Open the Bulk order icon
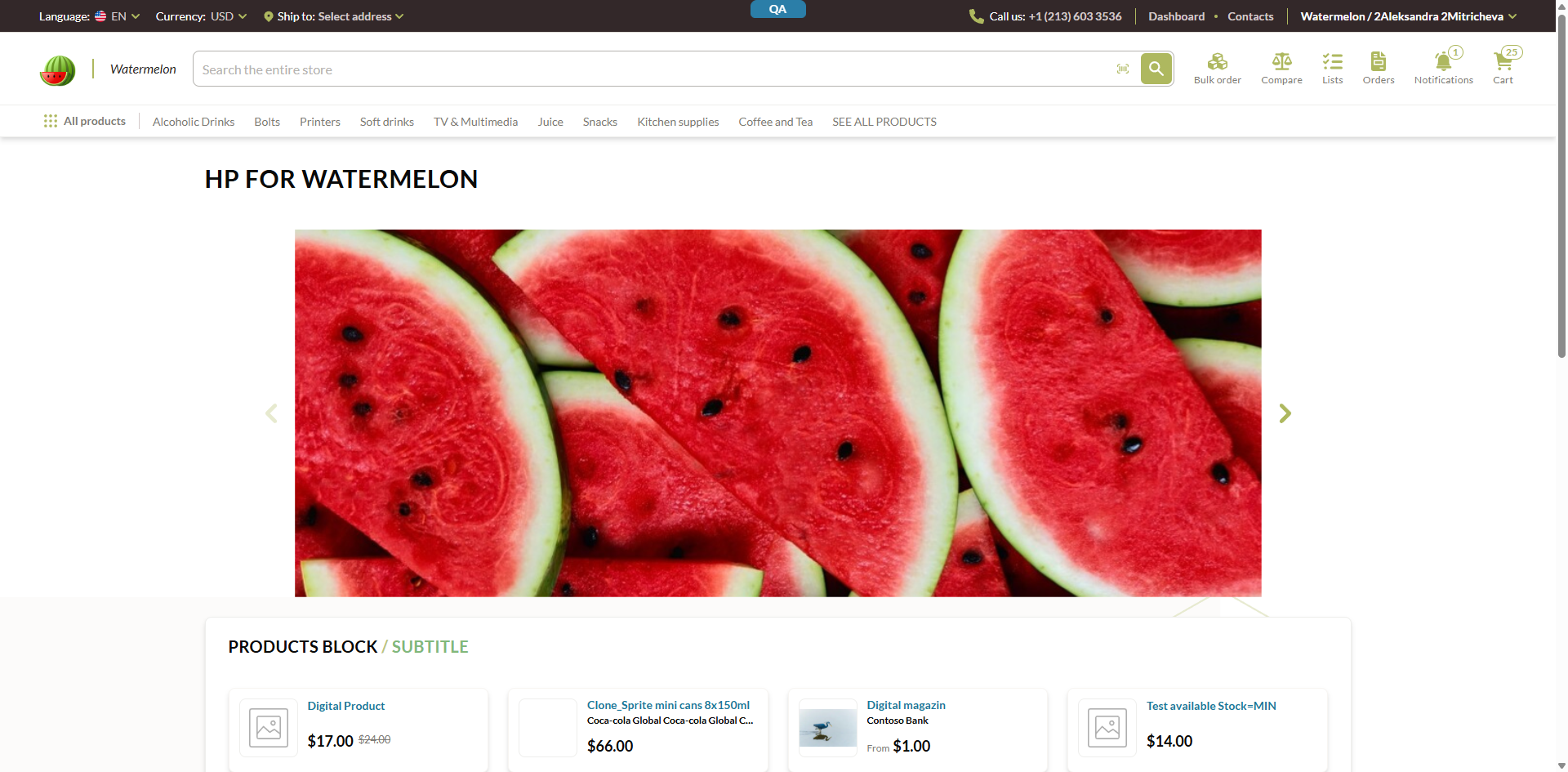Image resolution: width=1568 pixels, height=772 pixels. click(x=1217, y=61)
